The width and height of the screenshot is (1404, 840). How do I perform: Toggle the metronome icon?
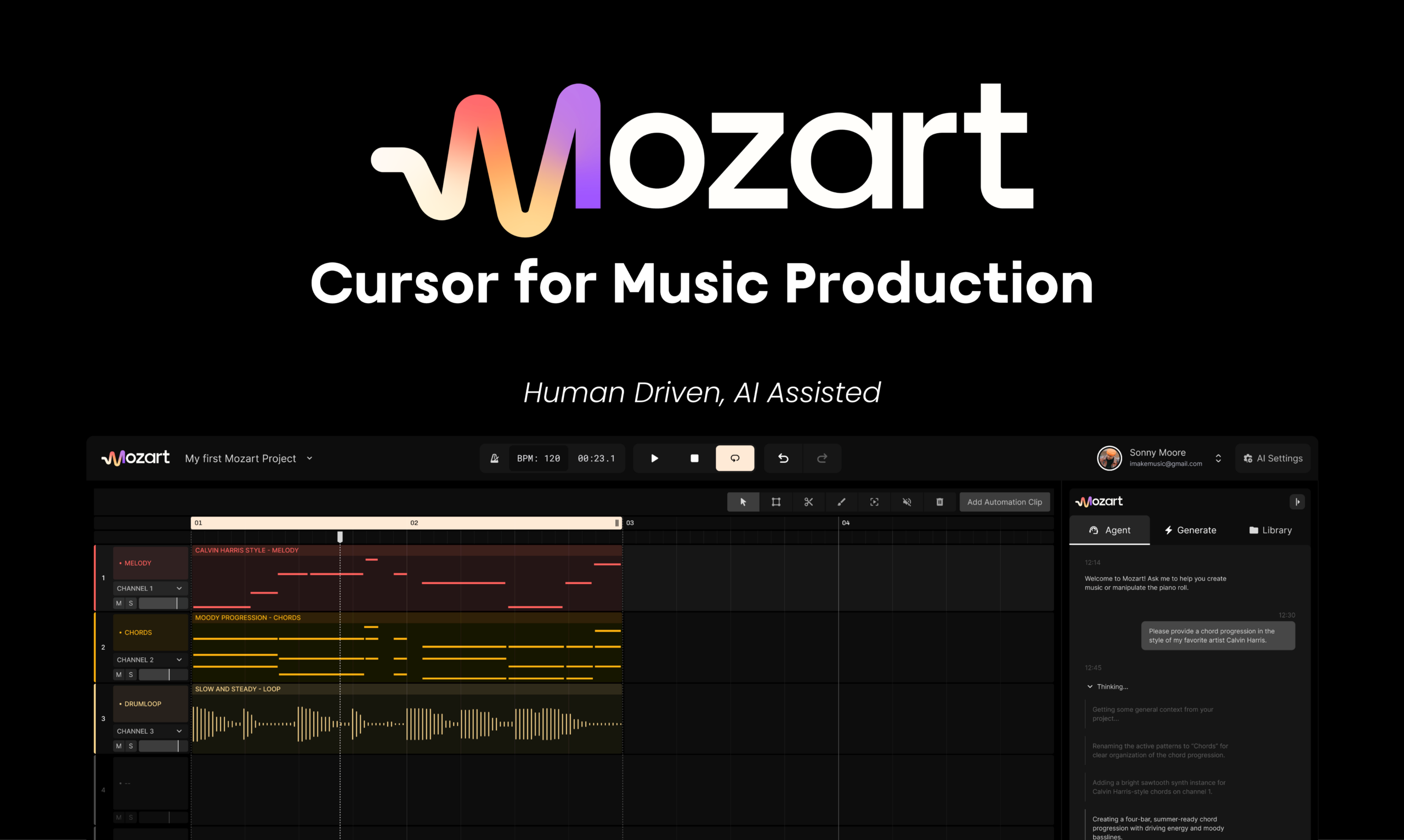[x=494, y=458]
